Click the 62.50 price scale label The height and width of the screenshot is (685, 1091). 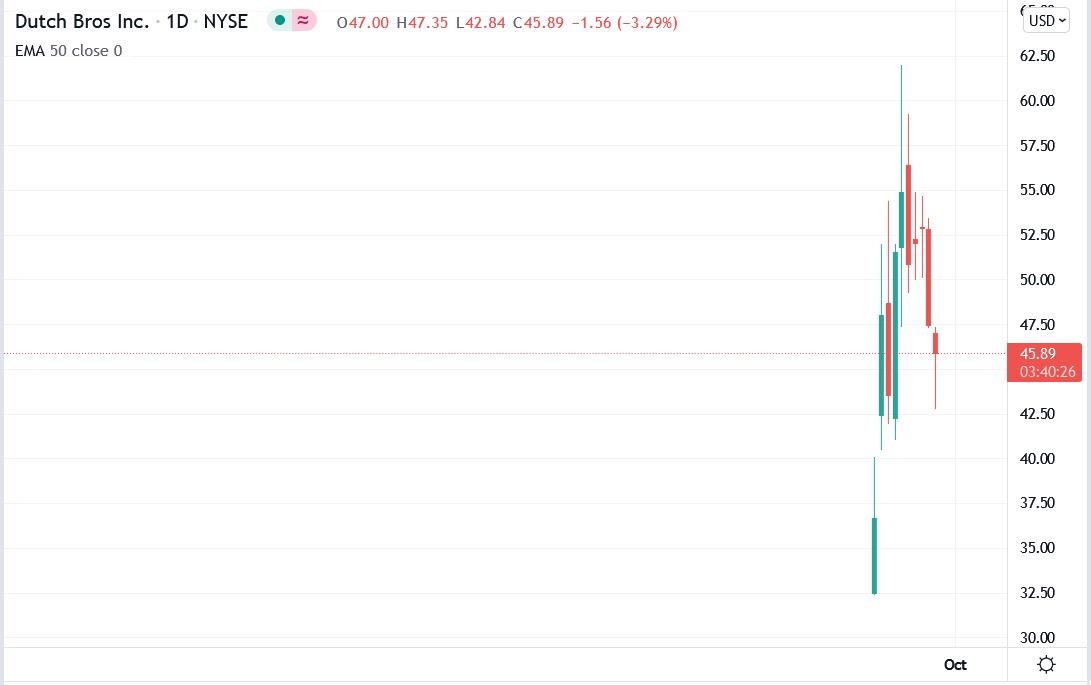pos(1037,56)
